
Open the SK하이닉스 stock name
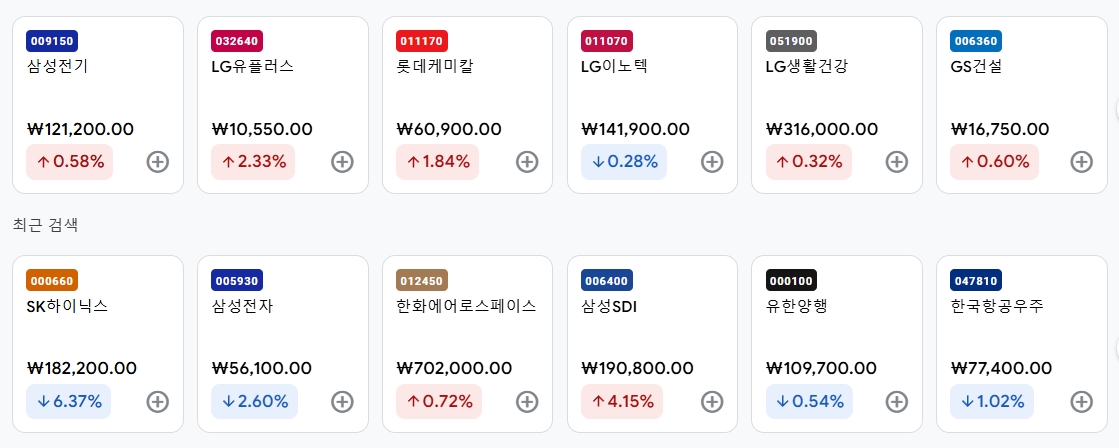pos(67,306)
